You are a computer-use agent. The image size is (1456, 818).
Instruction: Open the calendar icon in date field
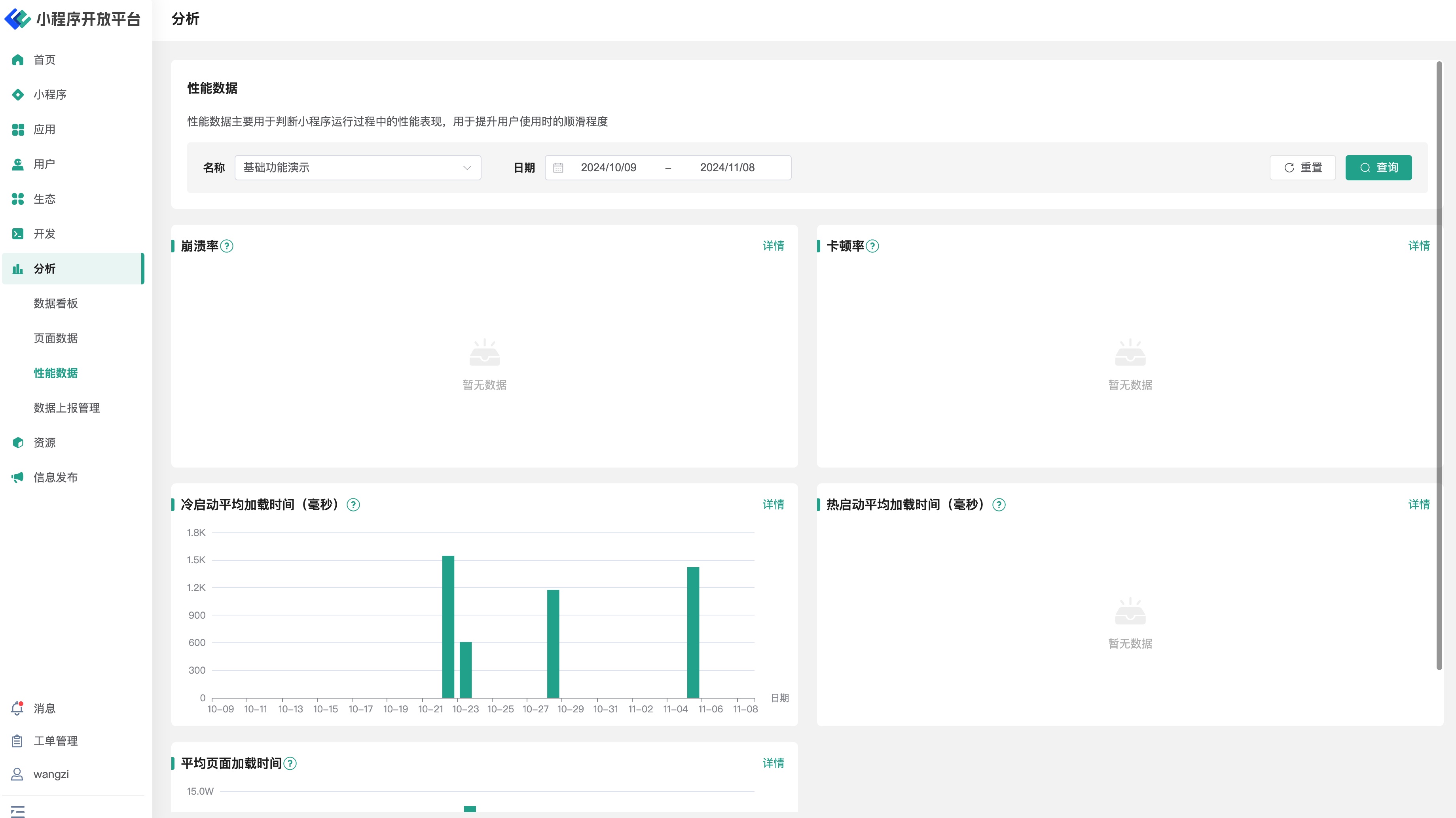tap(558, 168)
